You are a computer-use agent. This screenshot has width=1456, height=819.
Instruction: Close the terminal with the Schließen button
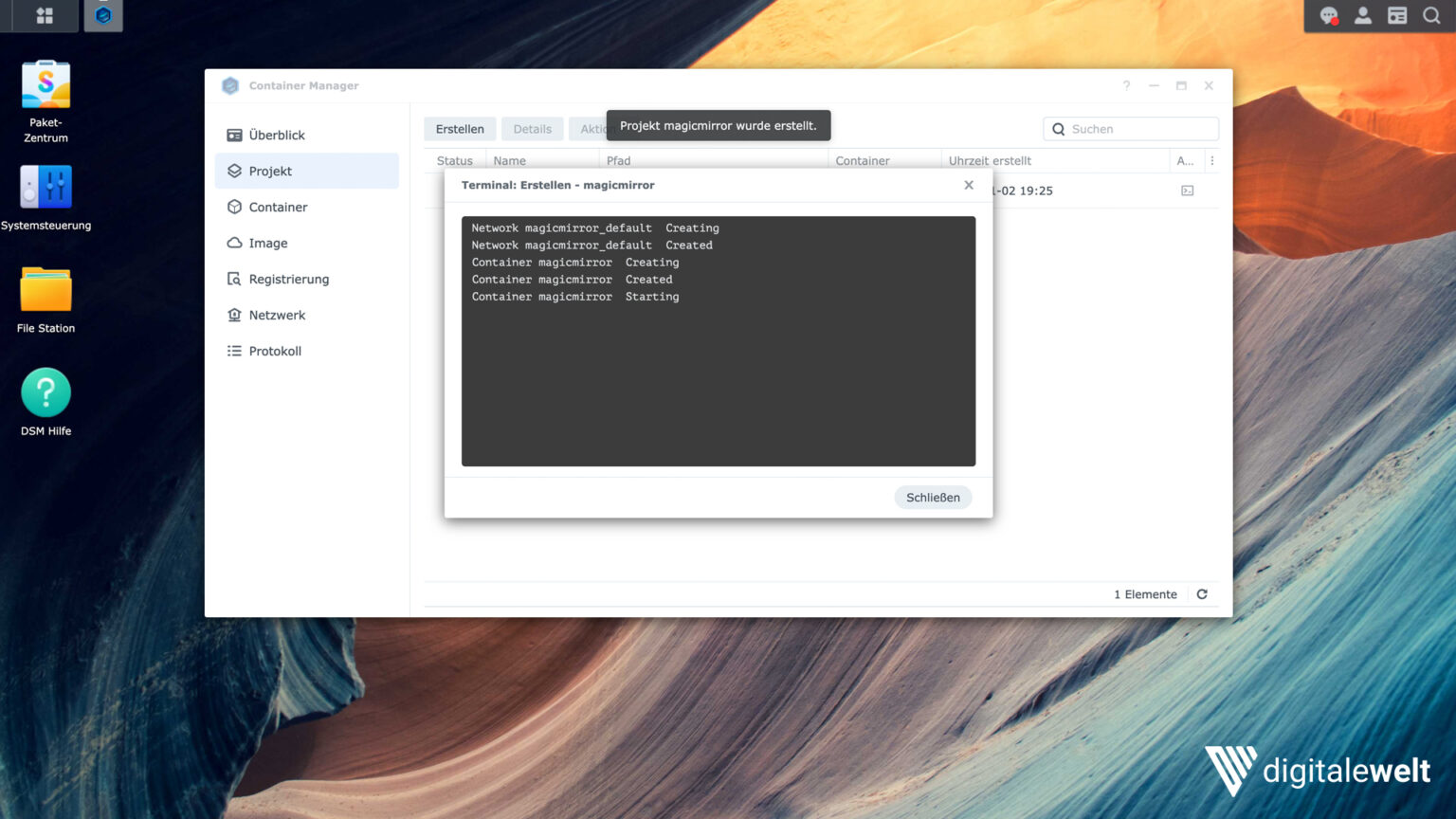tap(932, 497)
